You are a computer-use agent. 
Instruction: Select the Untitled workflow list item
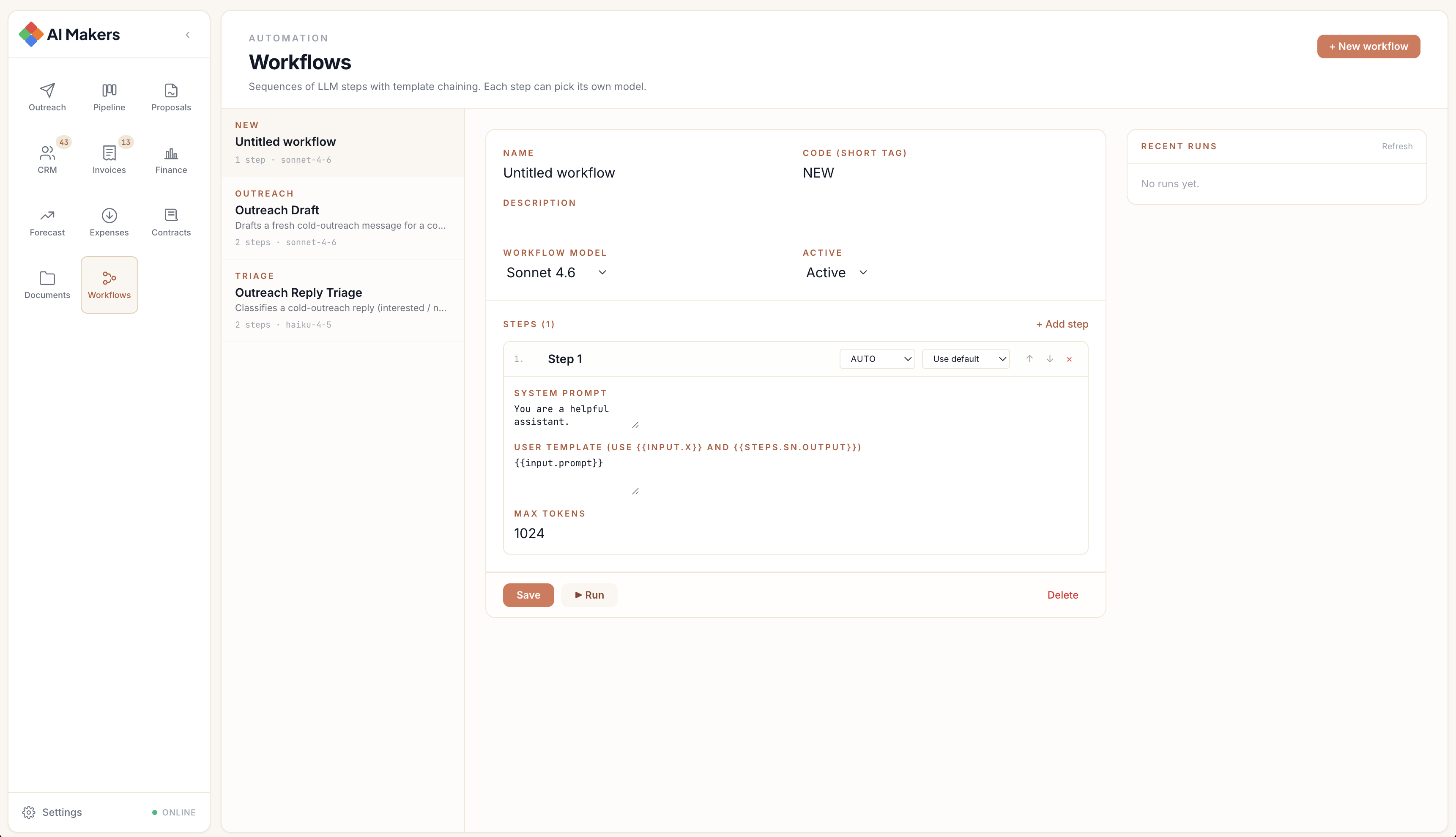[x=343, y=142]
